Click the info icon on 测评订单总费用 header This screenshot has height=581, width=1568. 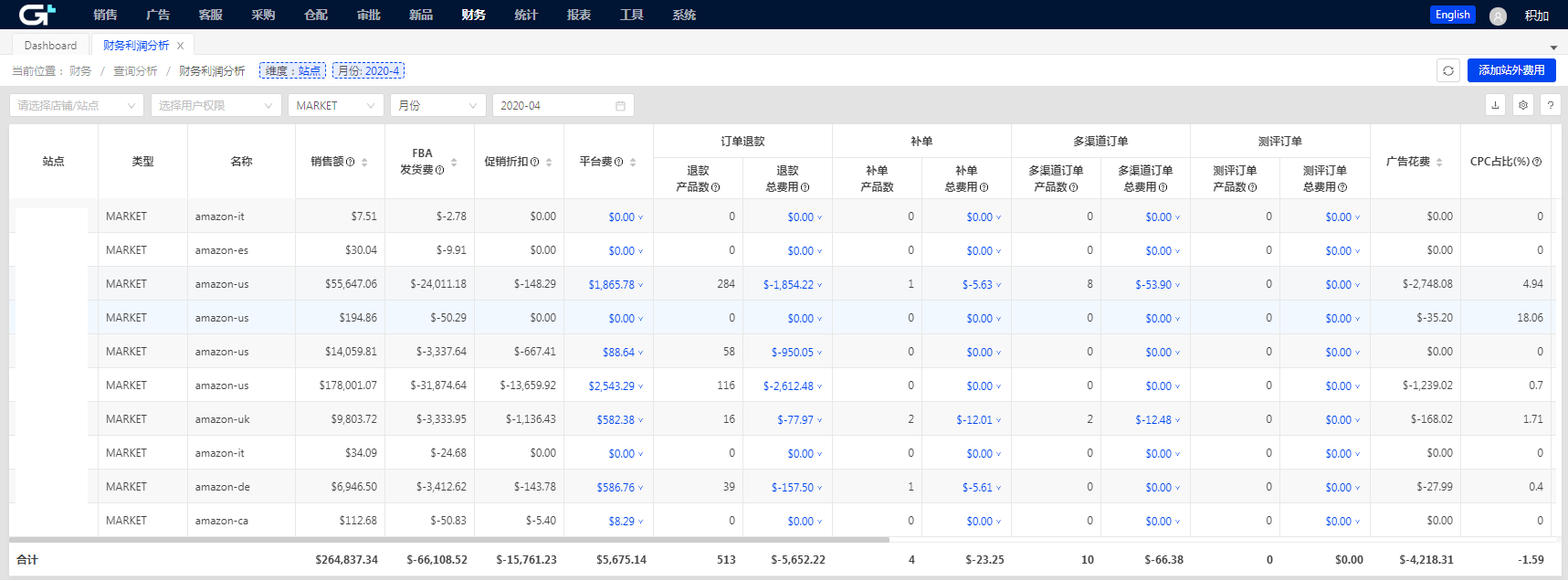tap(1342, 187)
